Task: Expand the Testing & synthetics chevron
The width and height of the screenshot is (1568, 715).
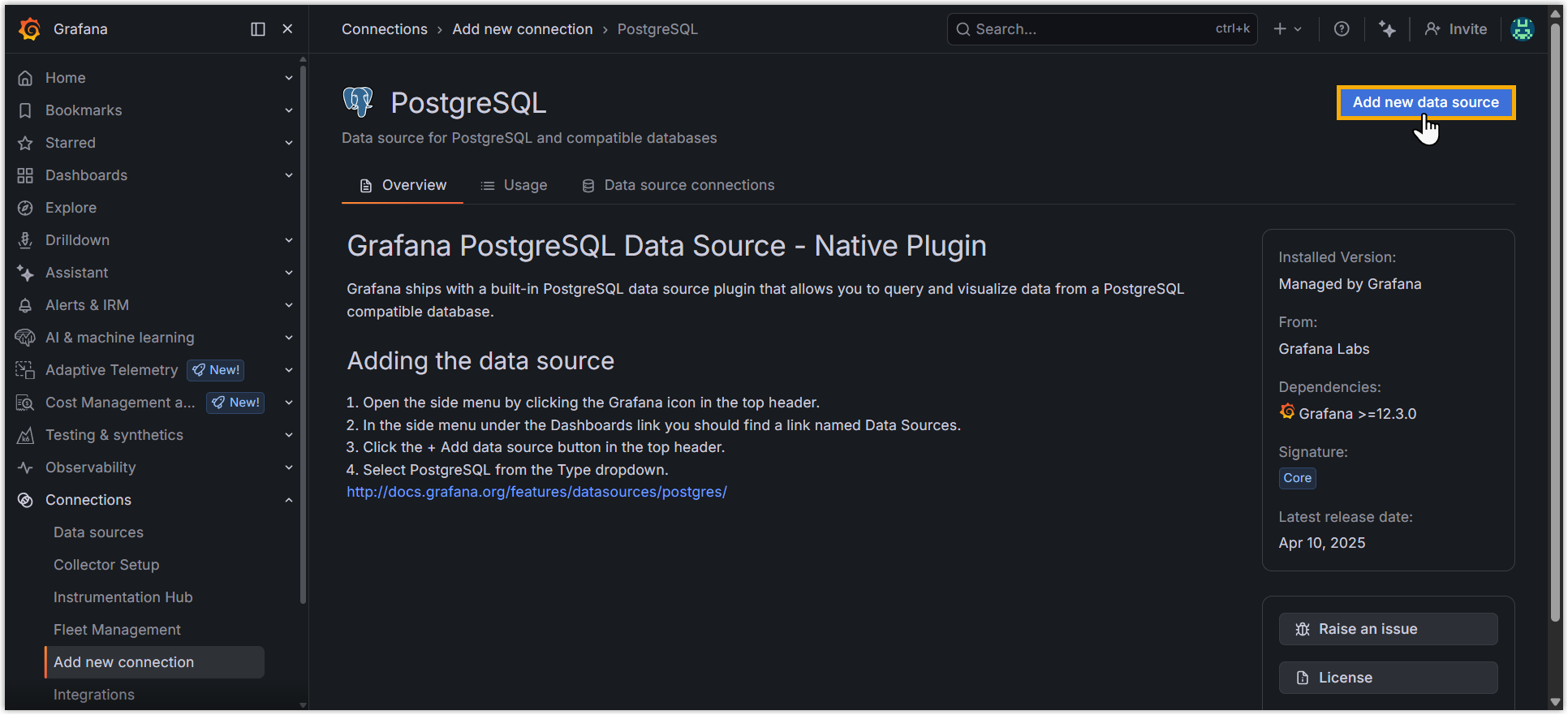Action: 289,435
